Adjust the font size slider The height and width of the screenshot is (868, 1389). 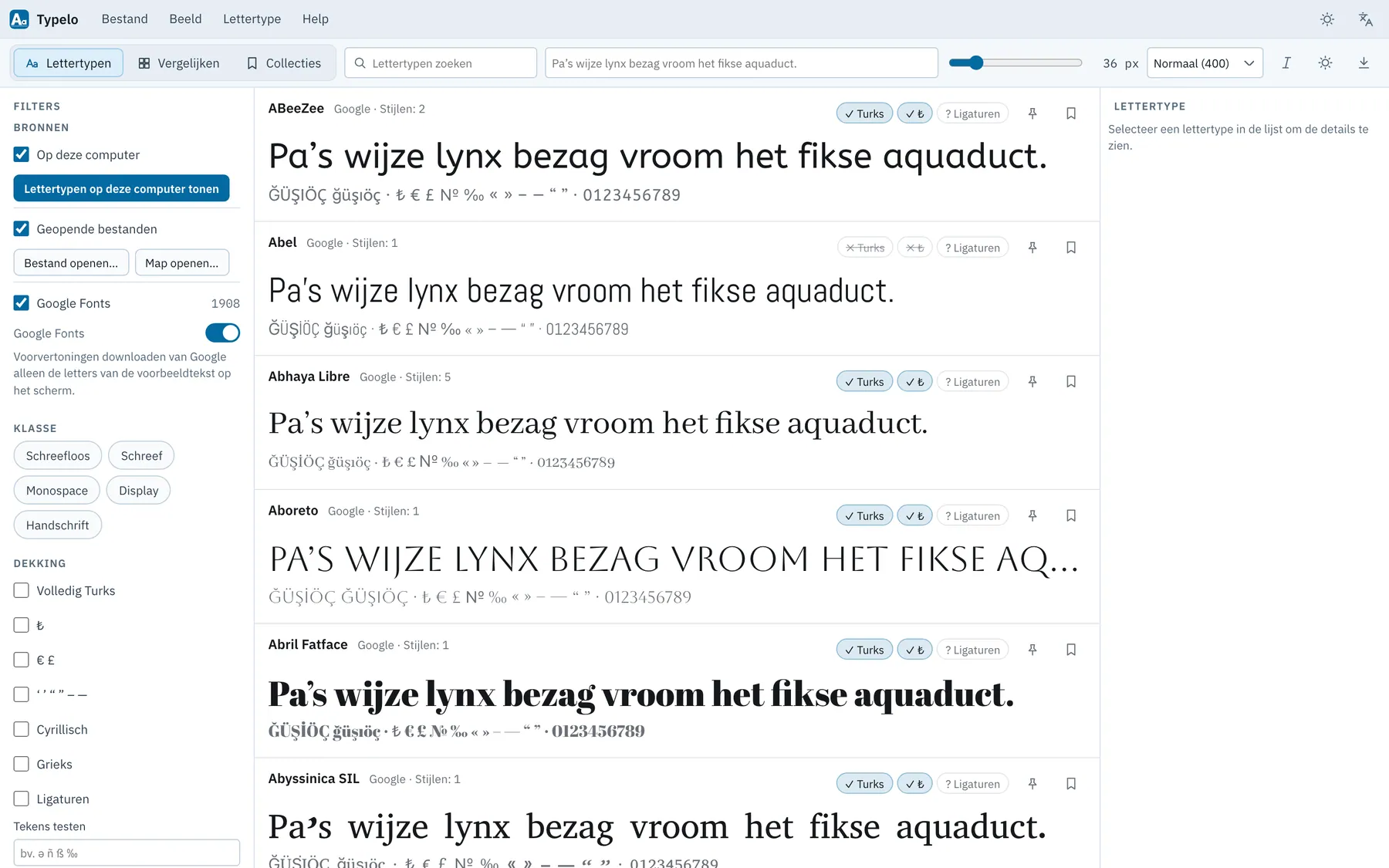[x=1015, y=63]
